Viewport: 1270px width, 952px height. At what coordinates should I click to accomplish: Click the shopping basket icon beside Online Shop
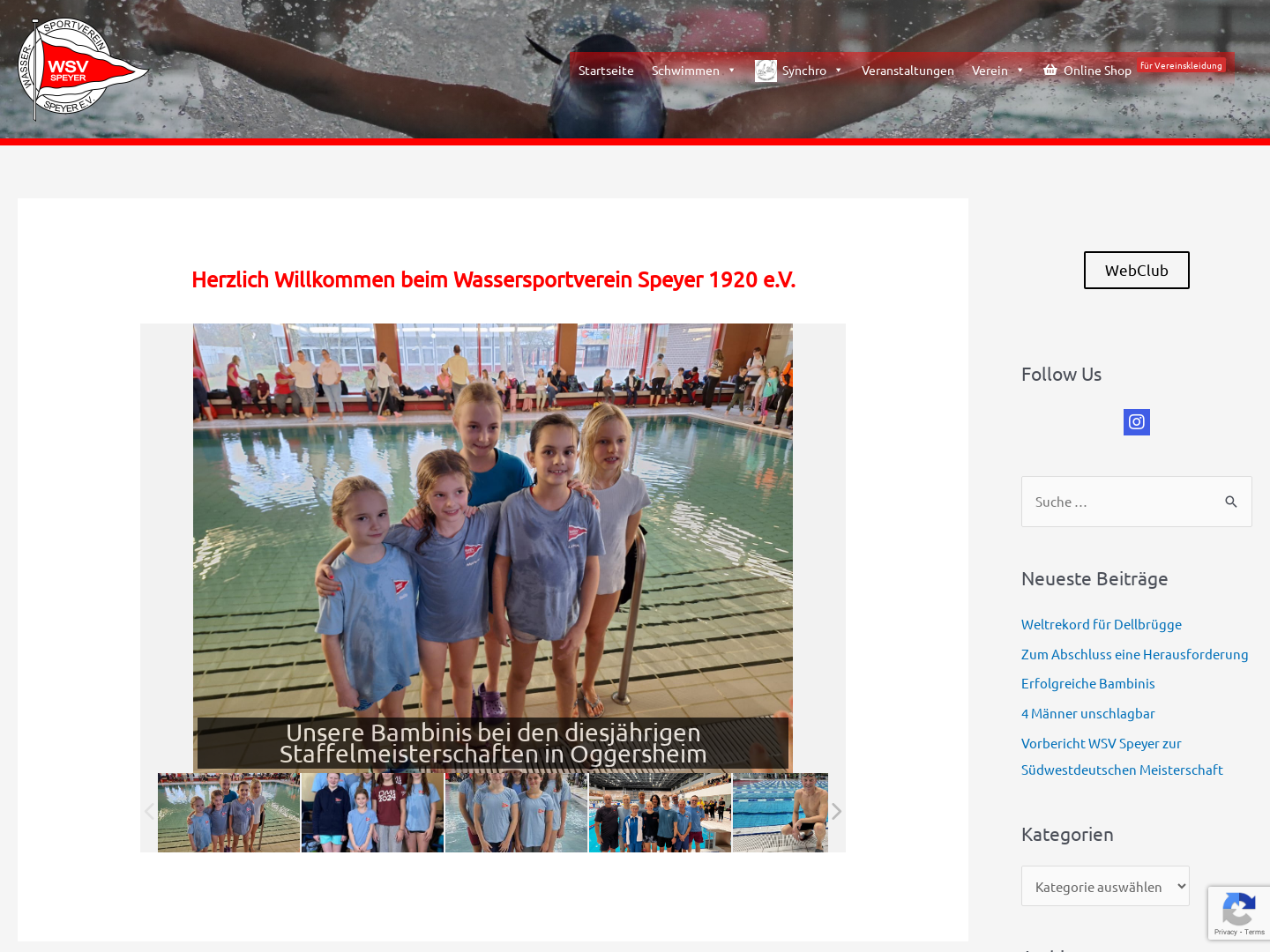point(1050,70)
